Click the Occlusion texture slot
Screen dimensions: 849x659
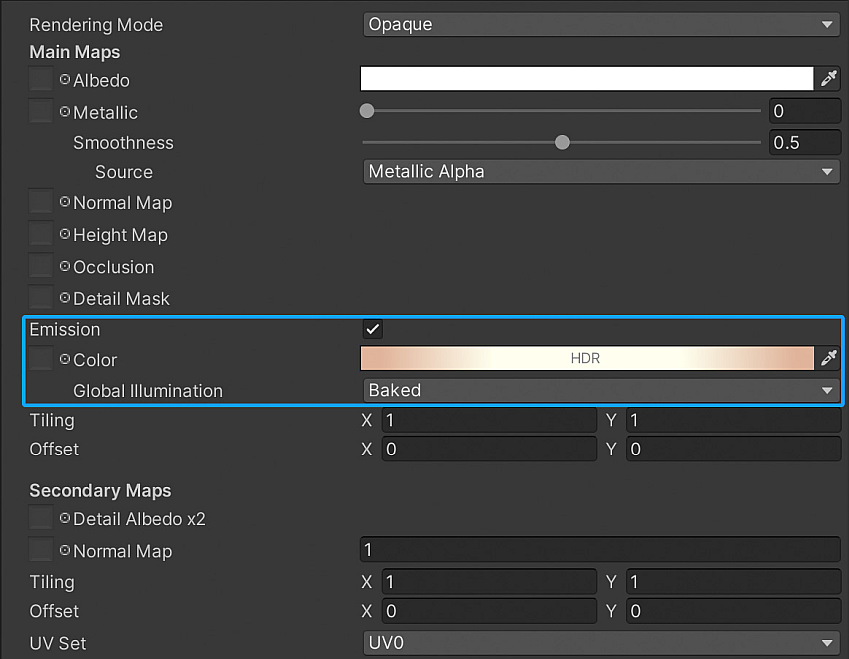[39, 266]
